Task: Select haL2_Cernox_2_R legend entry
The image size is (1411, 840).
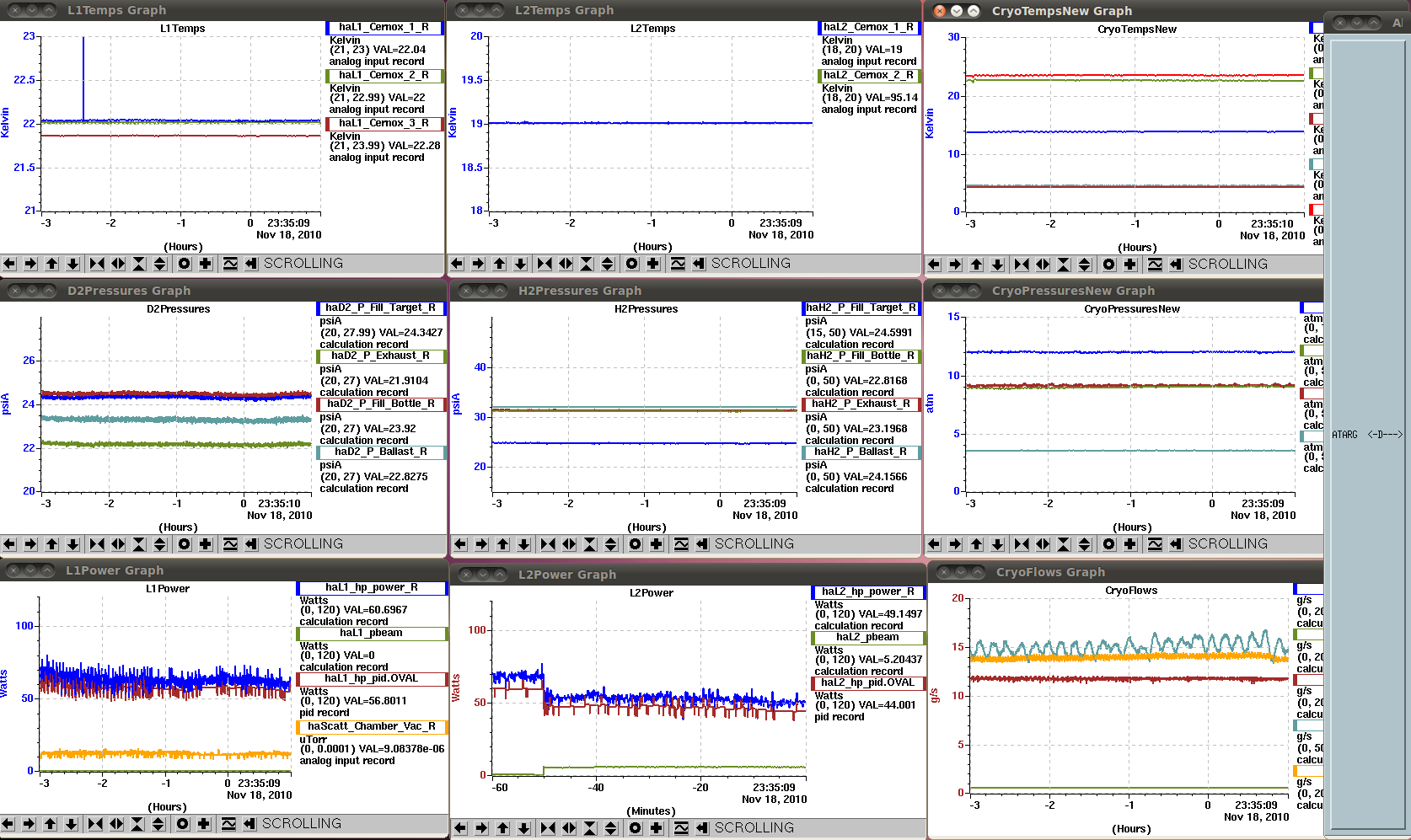Action: tap(869, 75)
